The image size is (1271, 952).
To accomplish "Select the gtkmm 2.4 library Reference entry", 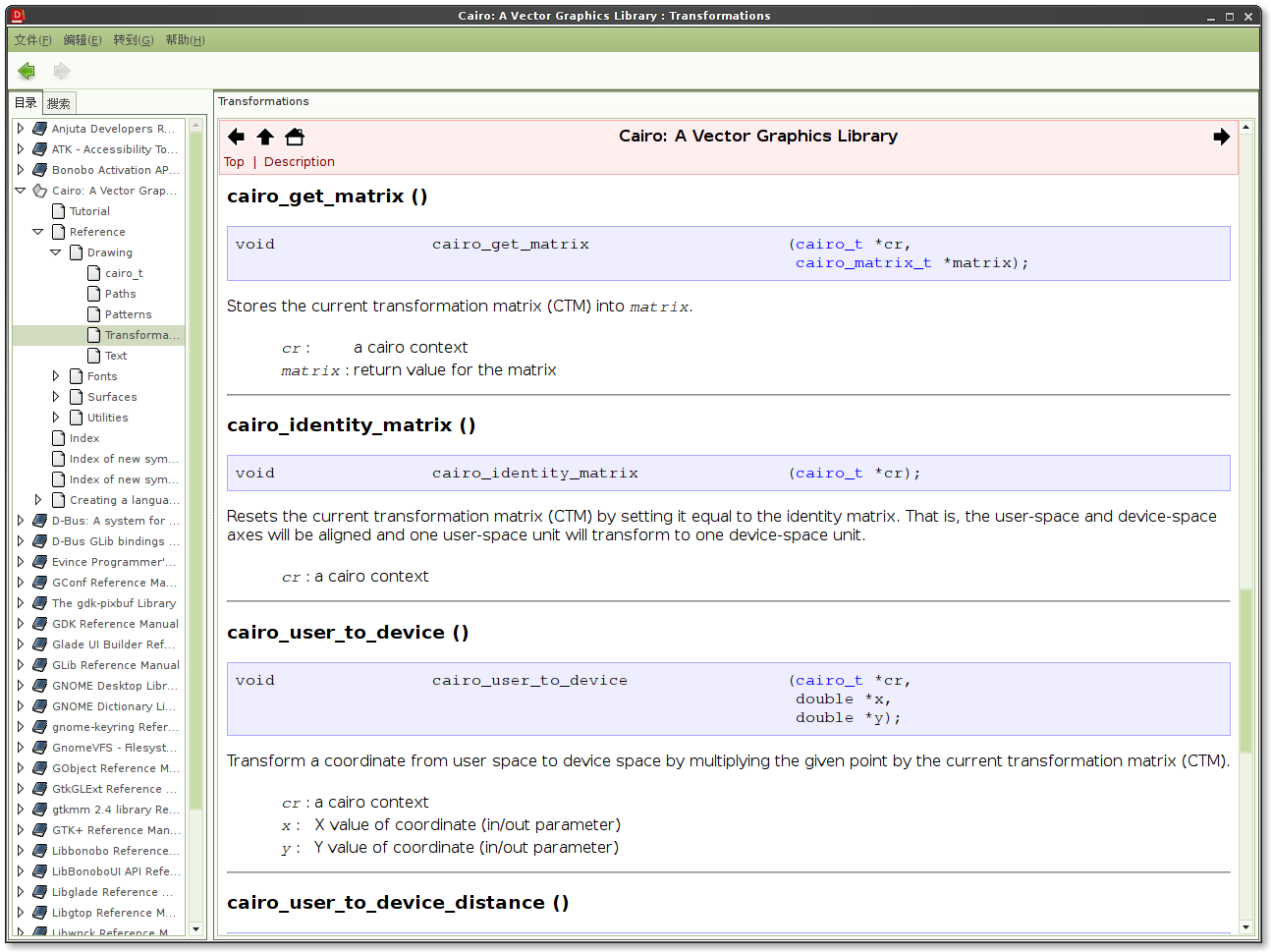I will tap(115, 810).
